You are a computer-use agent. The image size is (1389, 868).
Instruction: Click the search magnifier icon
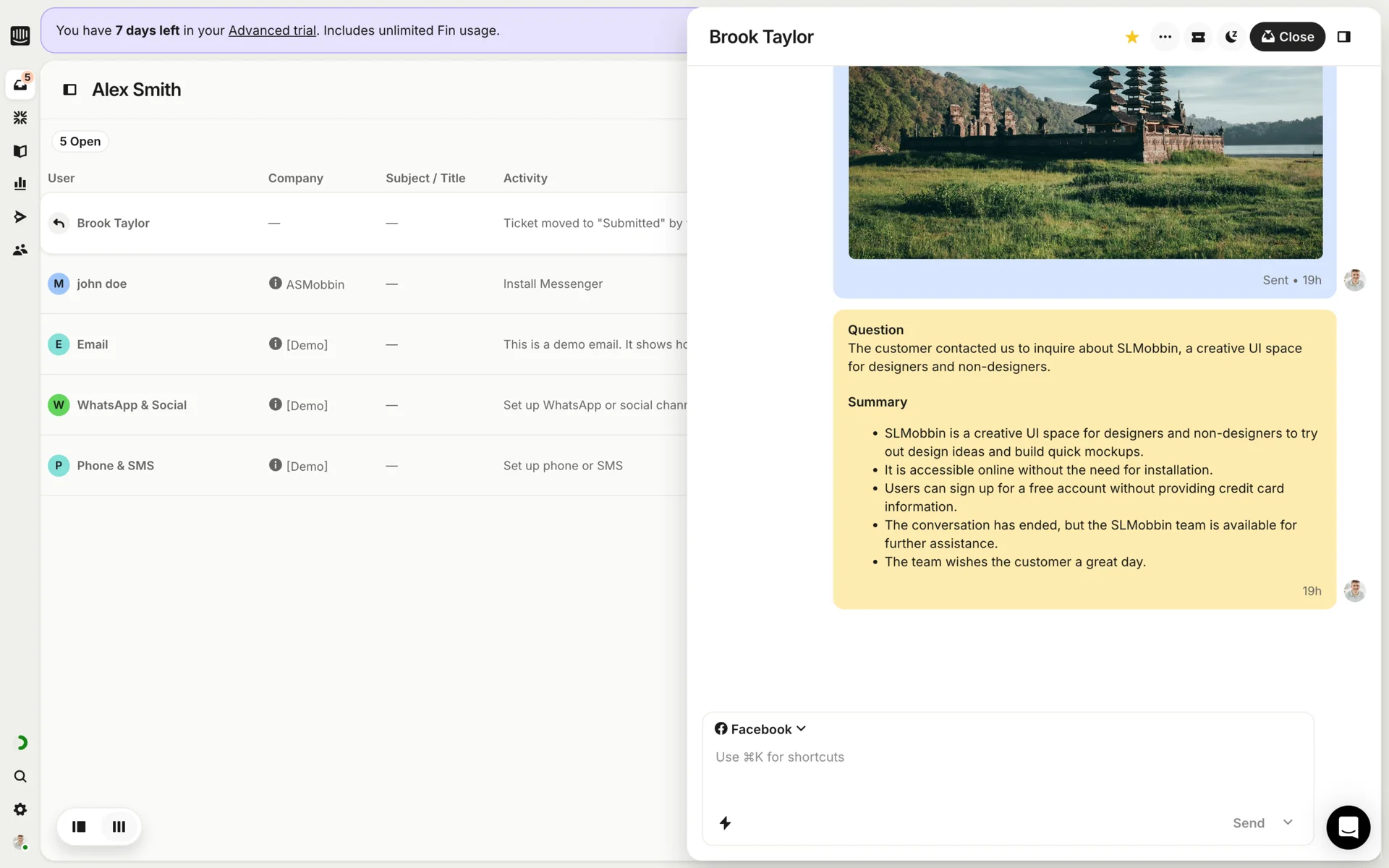pyautogui.click(x=20, y=776)
